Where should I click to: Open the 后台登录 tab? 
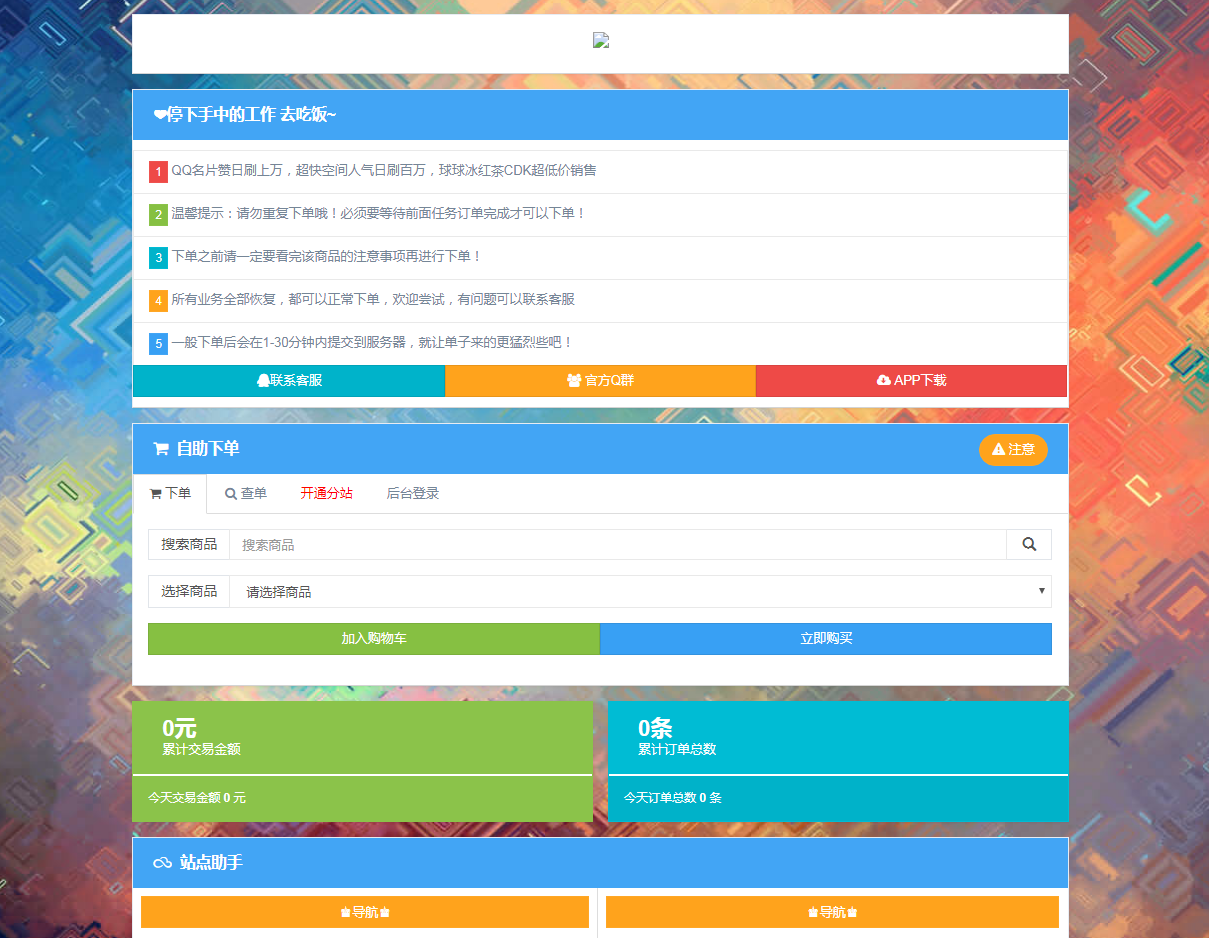click(412, 494)
